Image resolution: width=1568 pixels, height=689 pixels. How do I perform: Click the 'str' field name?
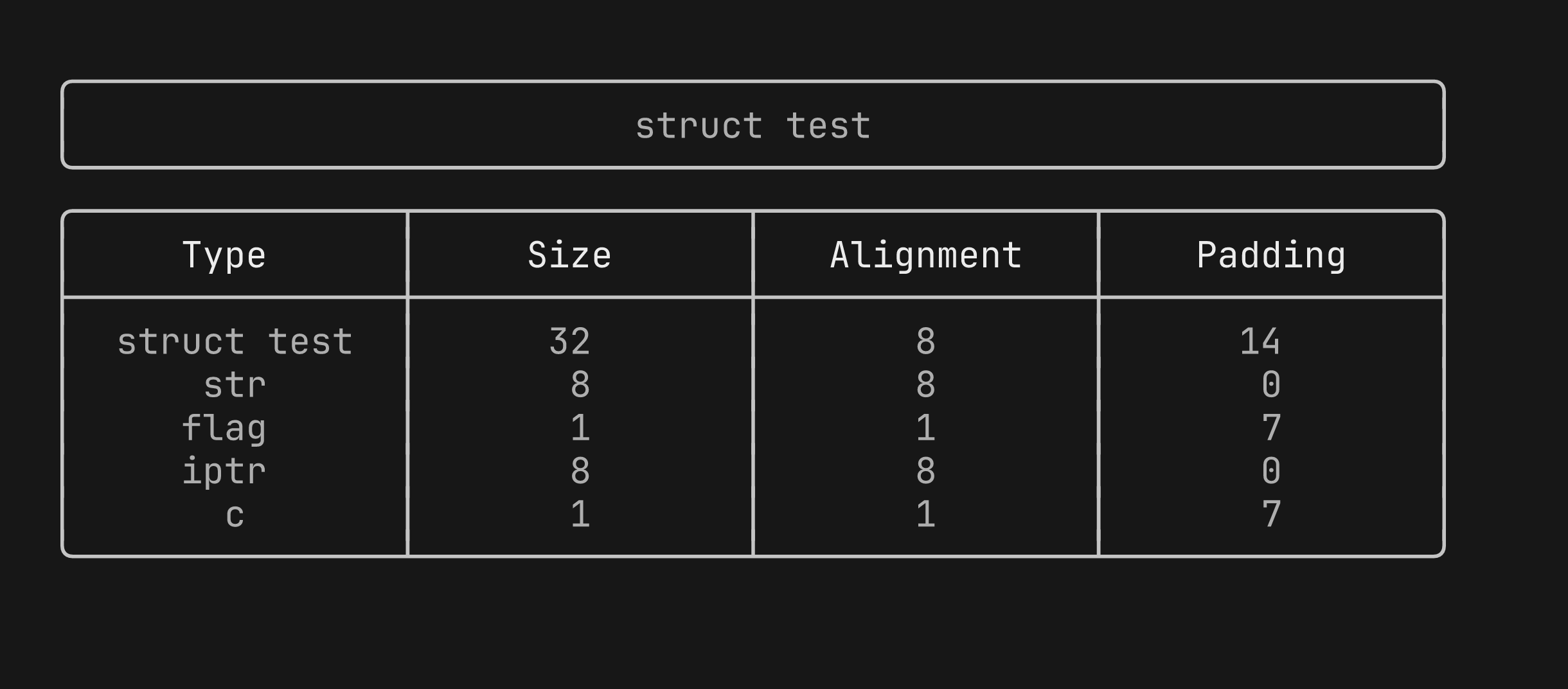coord(235,385)
